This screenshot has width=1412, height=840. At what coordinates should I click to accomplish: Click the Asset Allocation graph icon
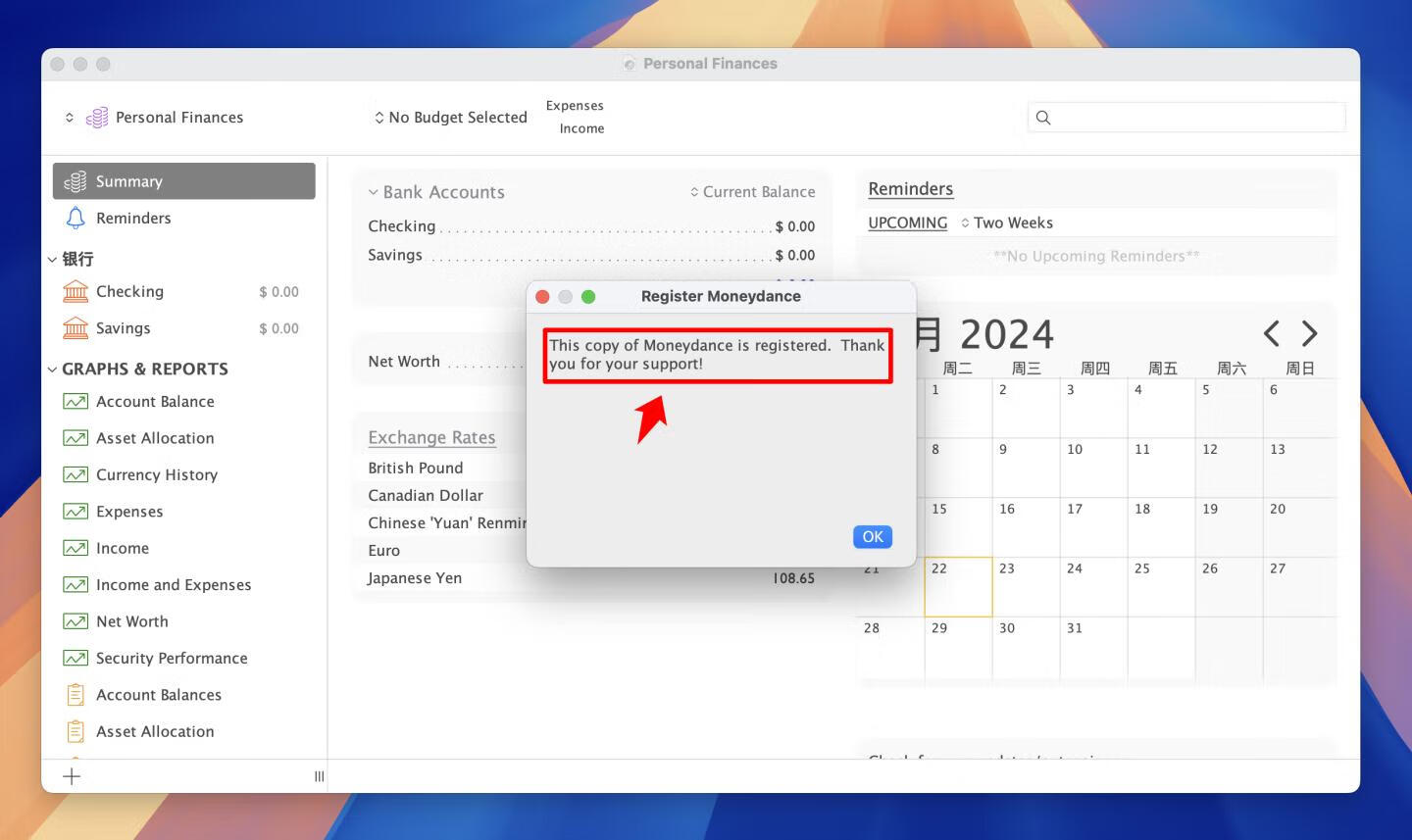coord(76,438)
